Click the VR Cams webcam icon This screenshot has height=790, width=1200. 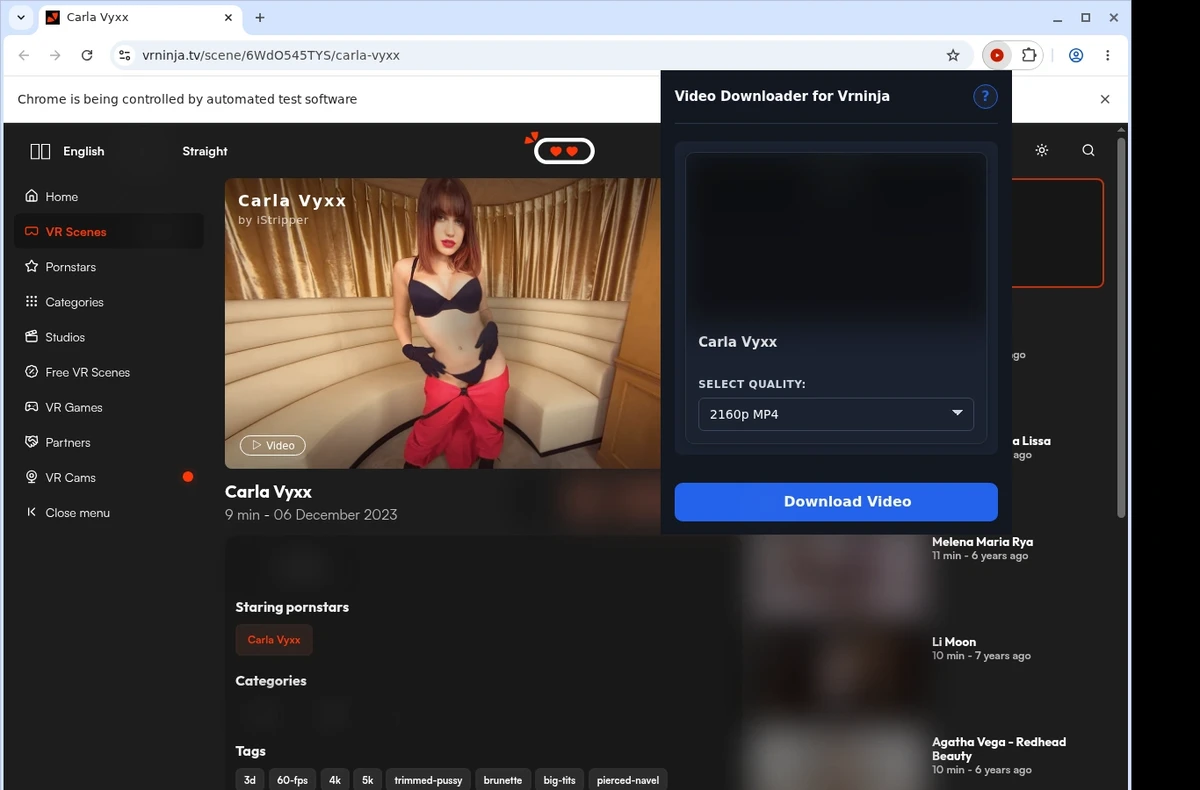[32, 477]
